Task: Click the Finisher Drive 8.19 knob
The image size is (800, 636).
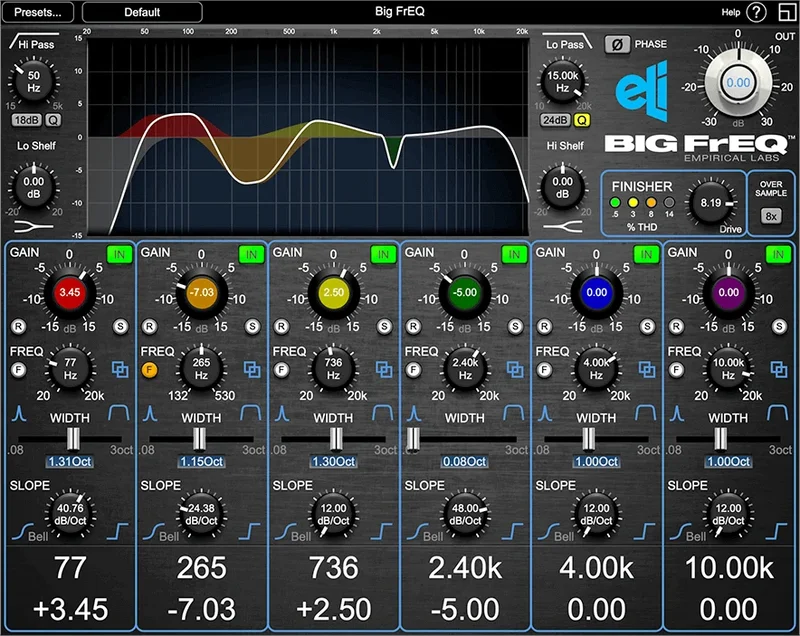Action: click(711, 203)
